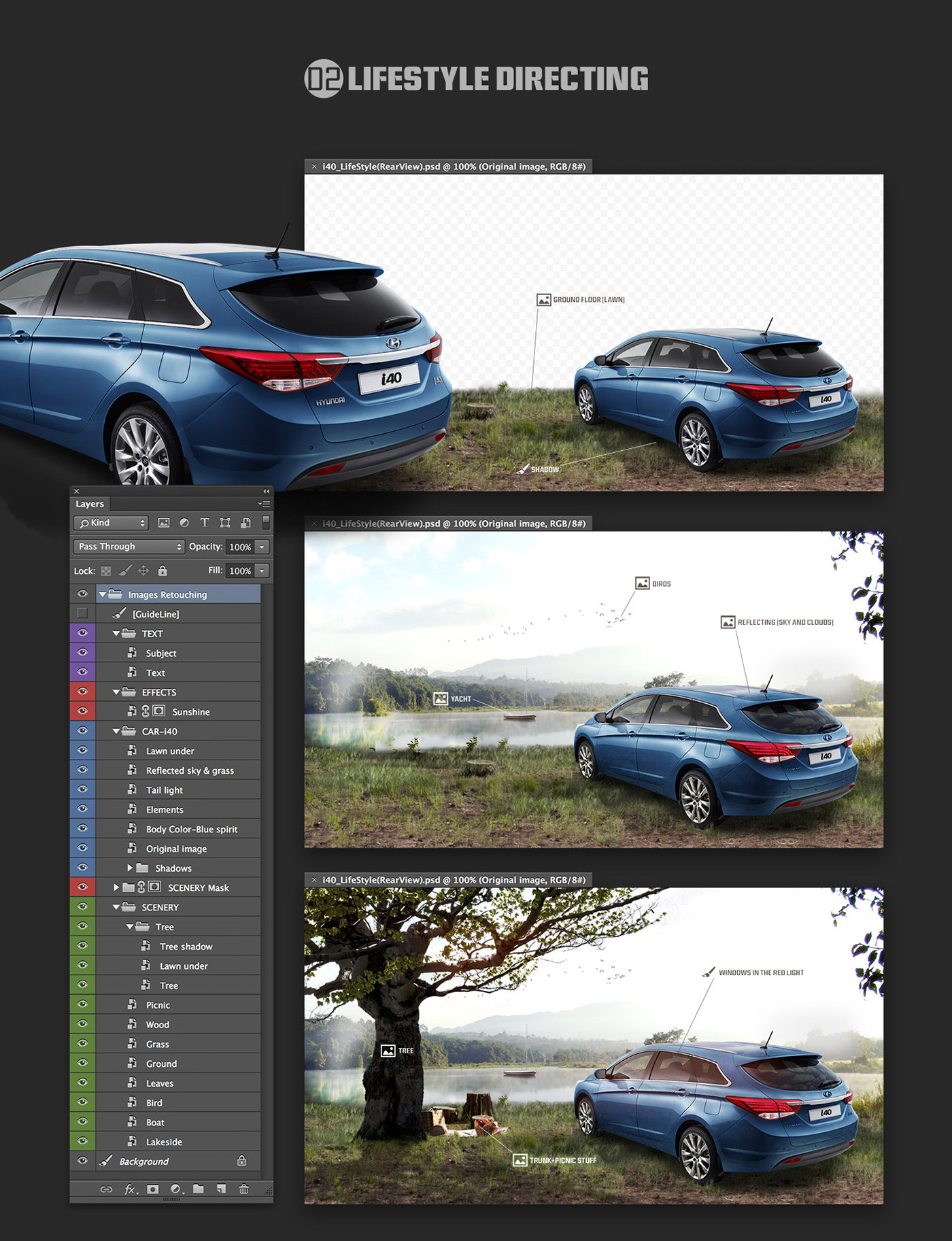Expand the Shadows group
Image resolution: width=952 pixels, height=1241 pixels.
tap(130, 868)
